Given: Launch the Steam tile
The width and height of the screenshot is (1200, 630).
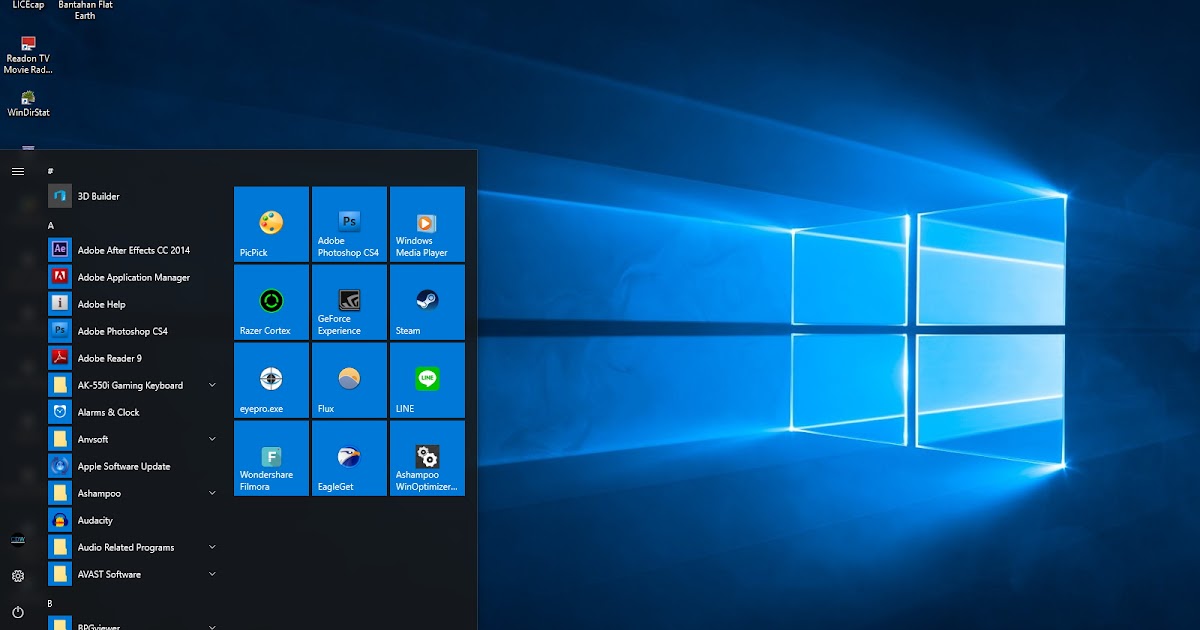Looking at the screenshot, I should (427, 302).
